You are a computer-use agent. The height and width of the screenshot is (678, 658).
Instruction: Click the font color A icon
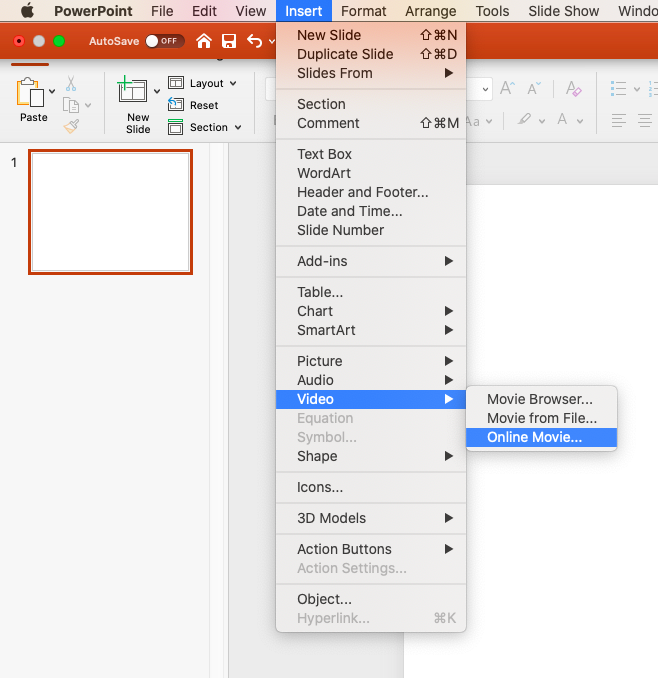click(x=562, y=119)
